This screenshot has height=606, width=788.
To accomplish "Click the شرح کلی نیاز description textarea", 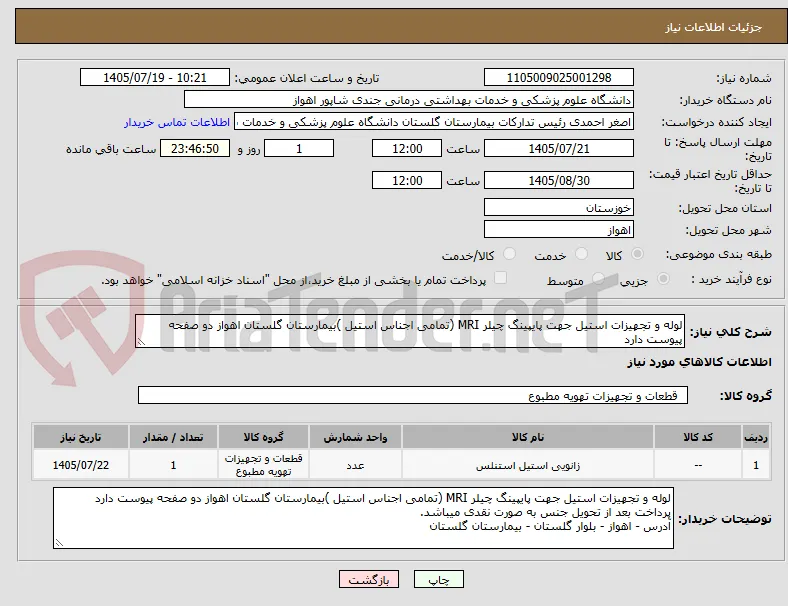I will pyautogui.click(x=410, y=332).
